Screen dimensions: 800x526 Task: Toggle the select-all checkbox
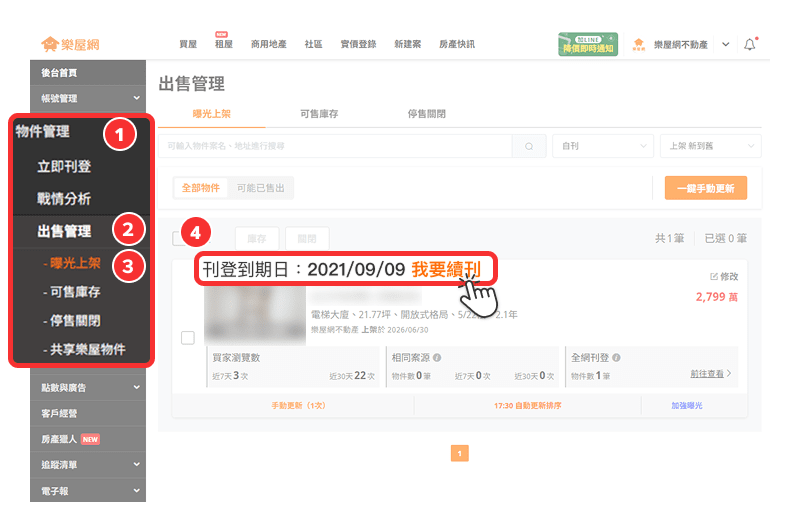coord(179,238)
